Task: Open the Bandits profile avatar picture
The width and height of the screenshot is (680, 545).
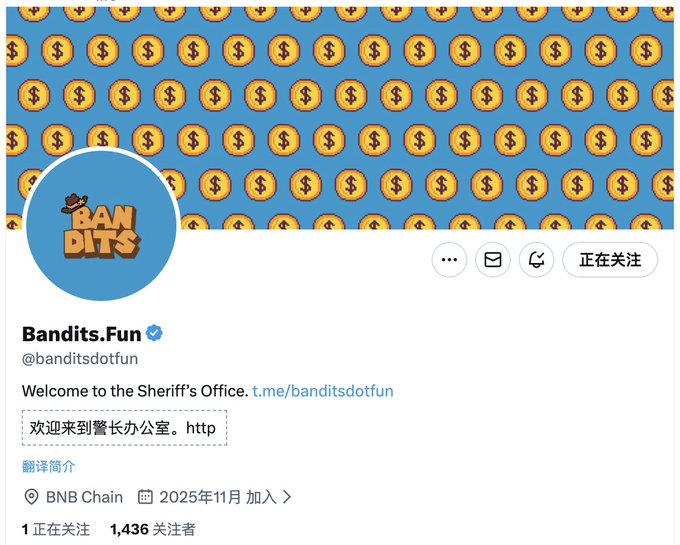Action: pyautogui.click(x=101, y=225)
